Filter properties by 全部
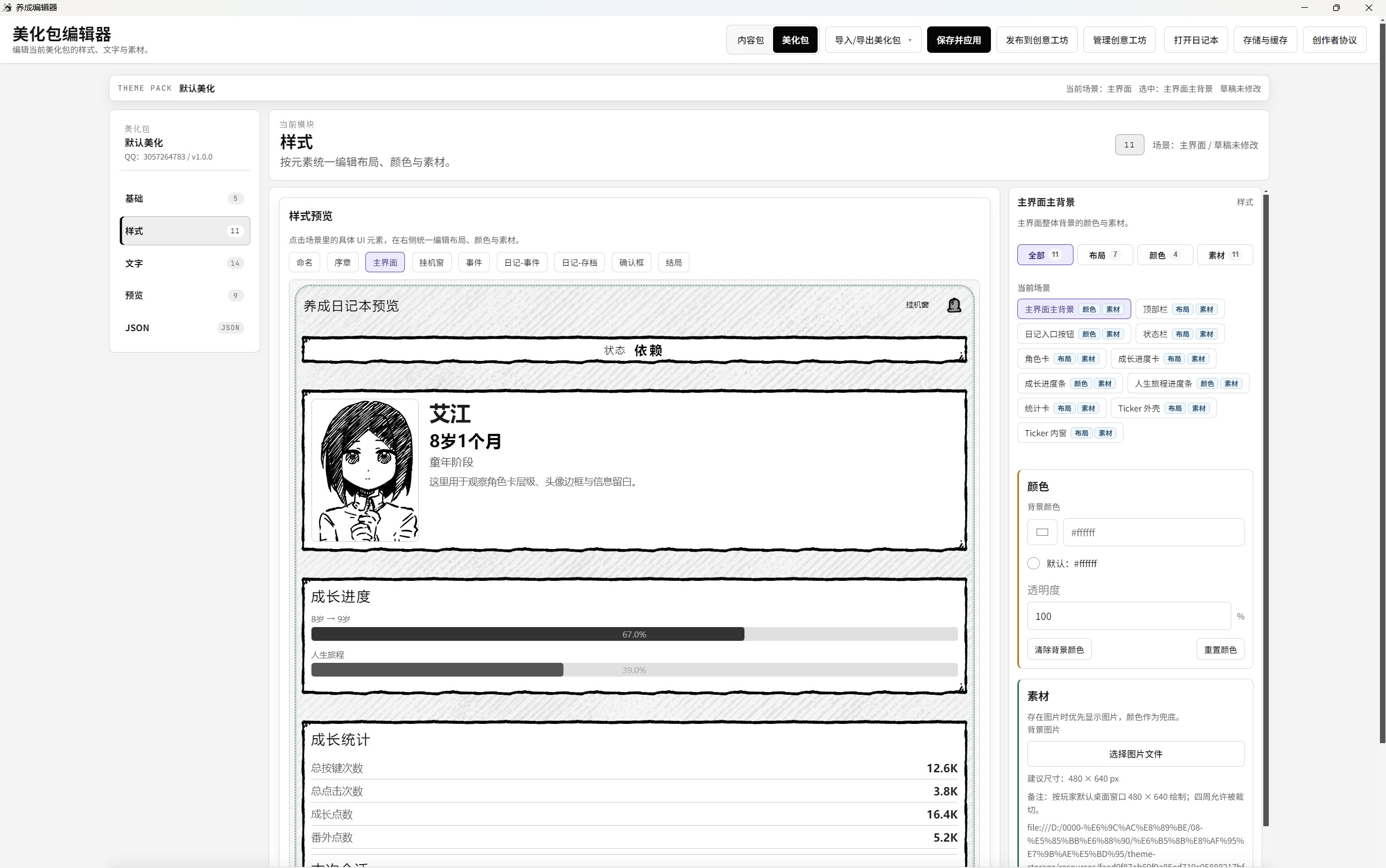1386x868 pixels. point(1045,255)
